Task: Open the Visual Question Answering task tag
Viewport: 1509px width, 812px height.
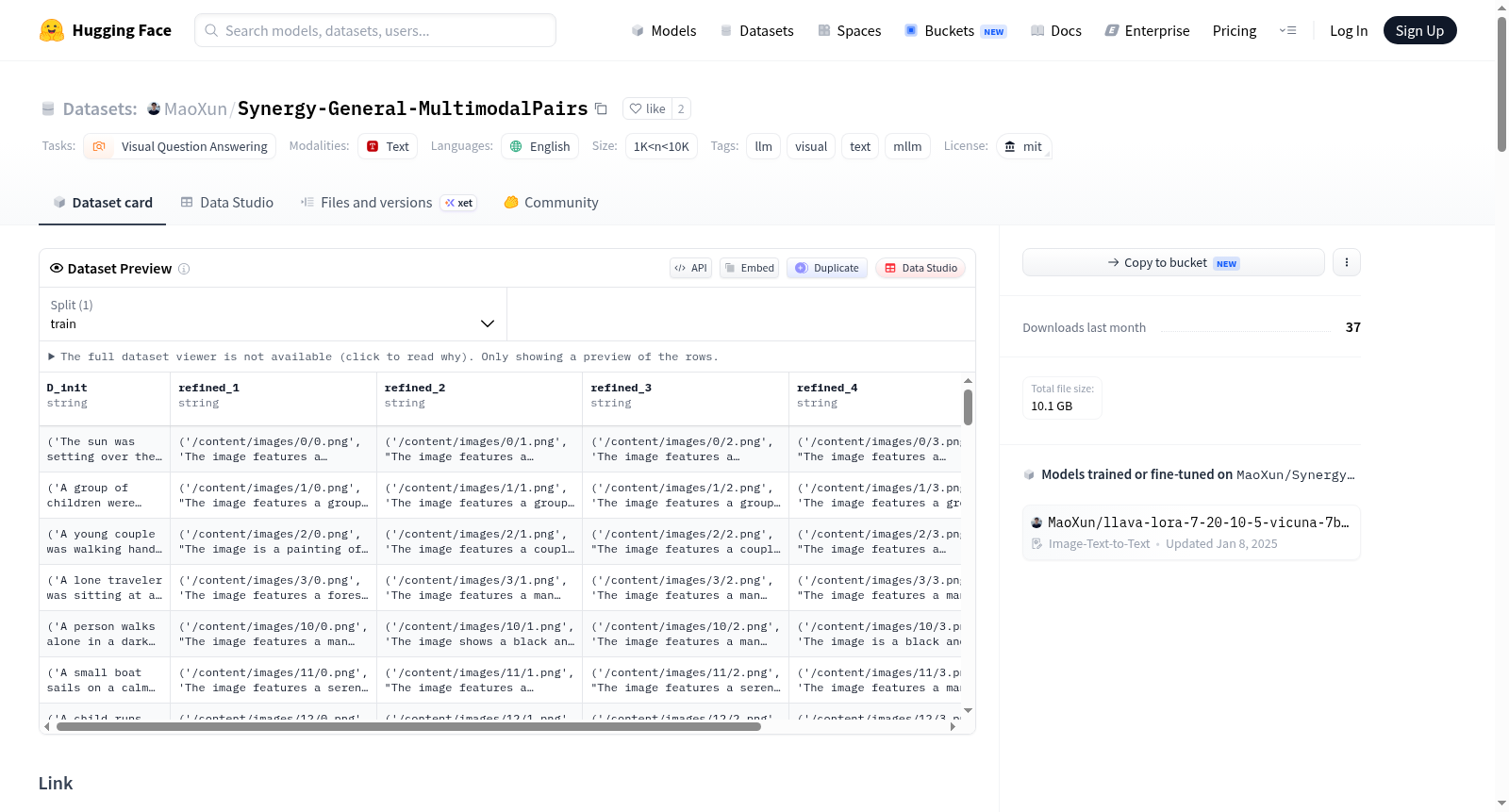Action: pyautogui.click(x=179, y=146)
